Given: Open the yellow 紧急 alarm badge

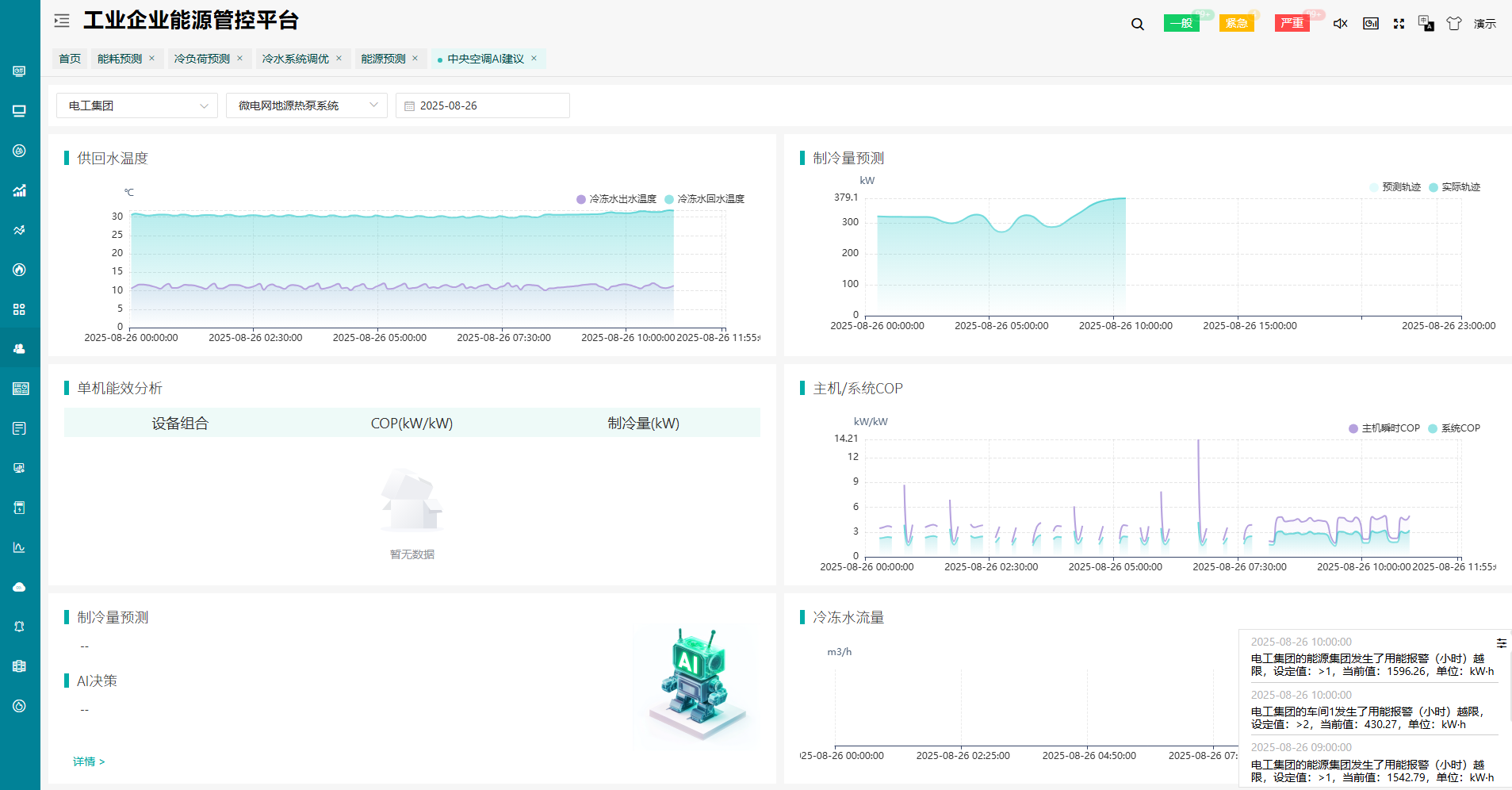Looking at the screenshot, I should pos(1237,23).
